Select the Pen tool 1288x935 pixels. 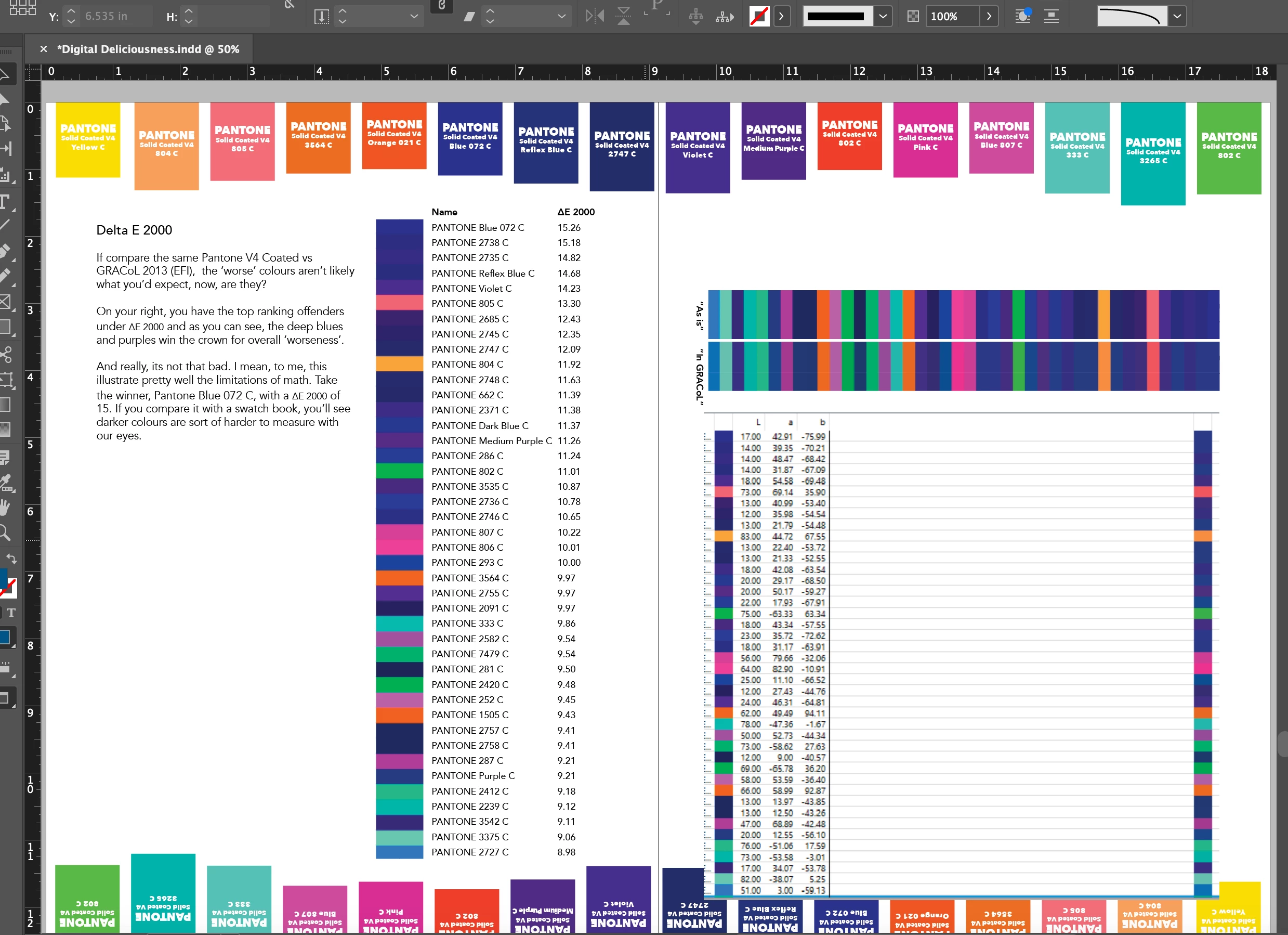point(5,250)
